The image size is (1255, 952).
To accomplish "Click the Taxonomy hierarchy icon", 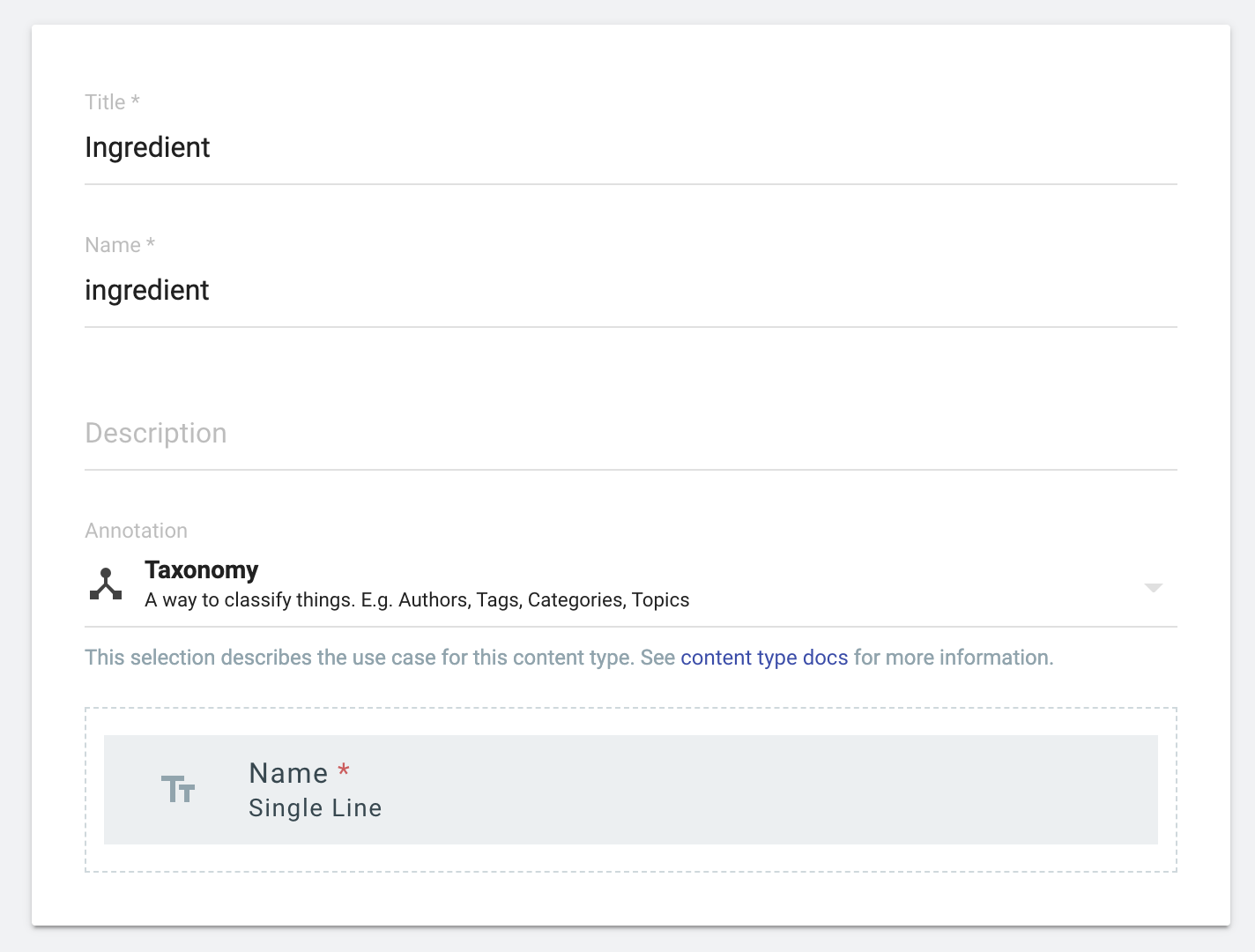I will point(106,584).
